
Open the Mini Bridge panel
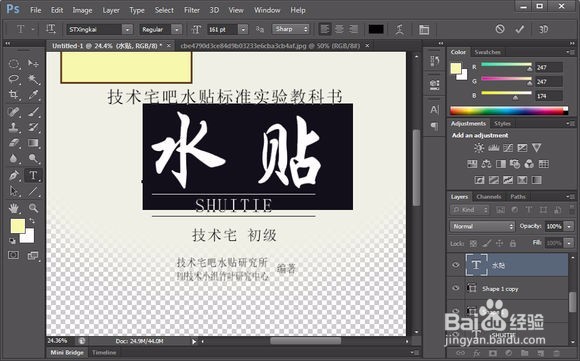pyautogui.click(x=67, y=352)
